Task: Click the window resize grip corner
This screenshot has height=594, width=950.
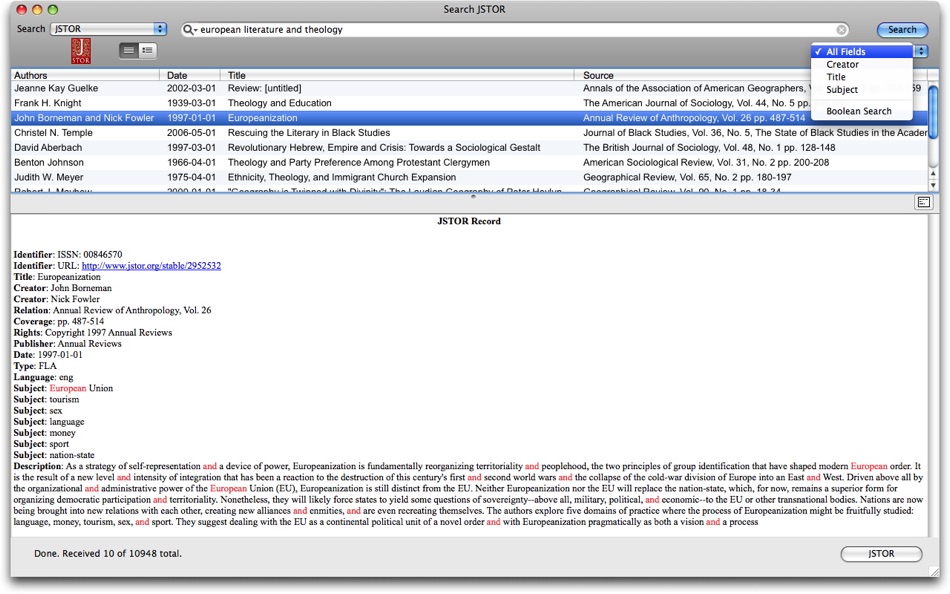Action: click(x=934, y=571)
